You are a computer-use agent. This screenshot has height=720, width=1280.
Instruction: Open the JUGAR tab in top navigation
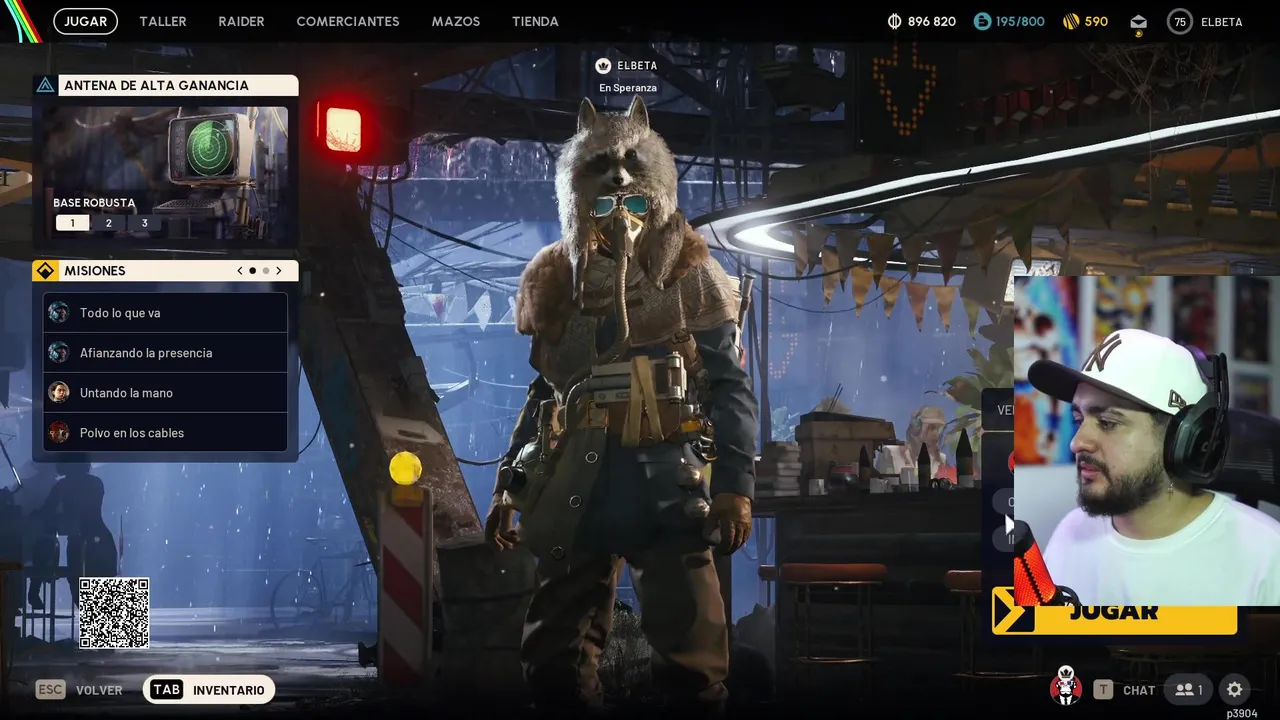coord(85,21)
